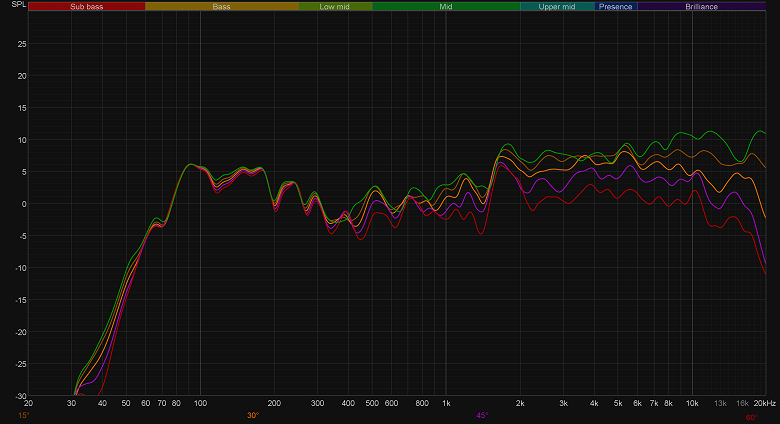Select the 15° legend label
This screenshot has height=424, width=780.
point(24,416)
